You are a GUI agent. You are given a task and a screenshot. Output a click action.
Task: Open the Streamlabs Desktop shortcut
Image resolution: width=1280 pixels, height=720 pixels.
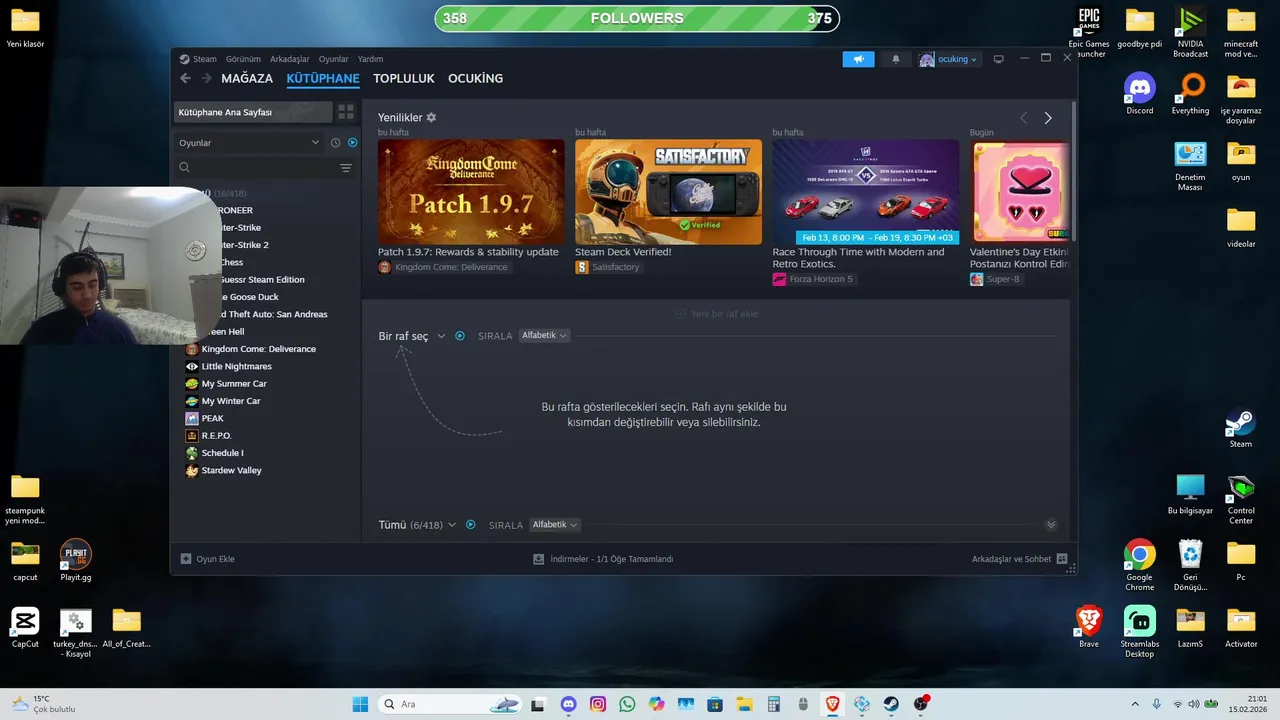pyautogui.click(x=1139, y=631)
